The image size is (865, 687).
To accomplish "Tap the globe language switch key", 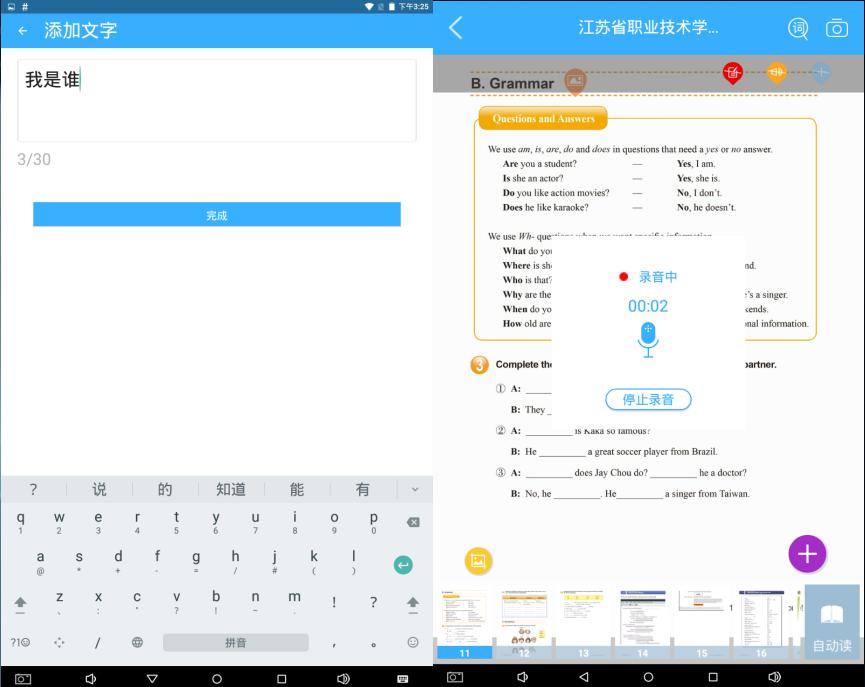I will pyautogui.click(x=137, y=642).
